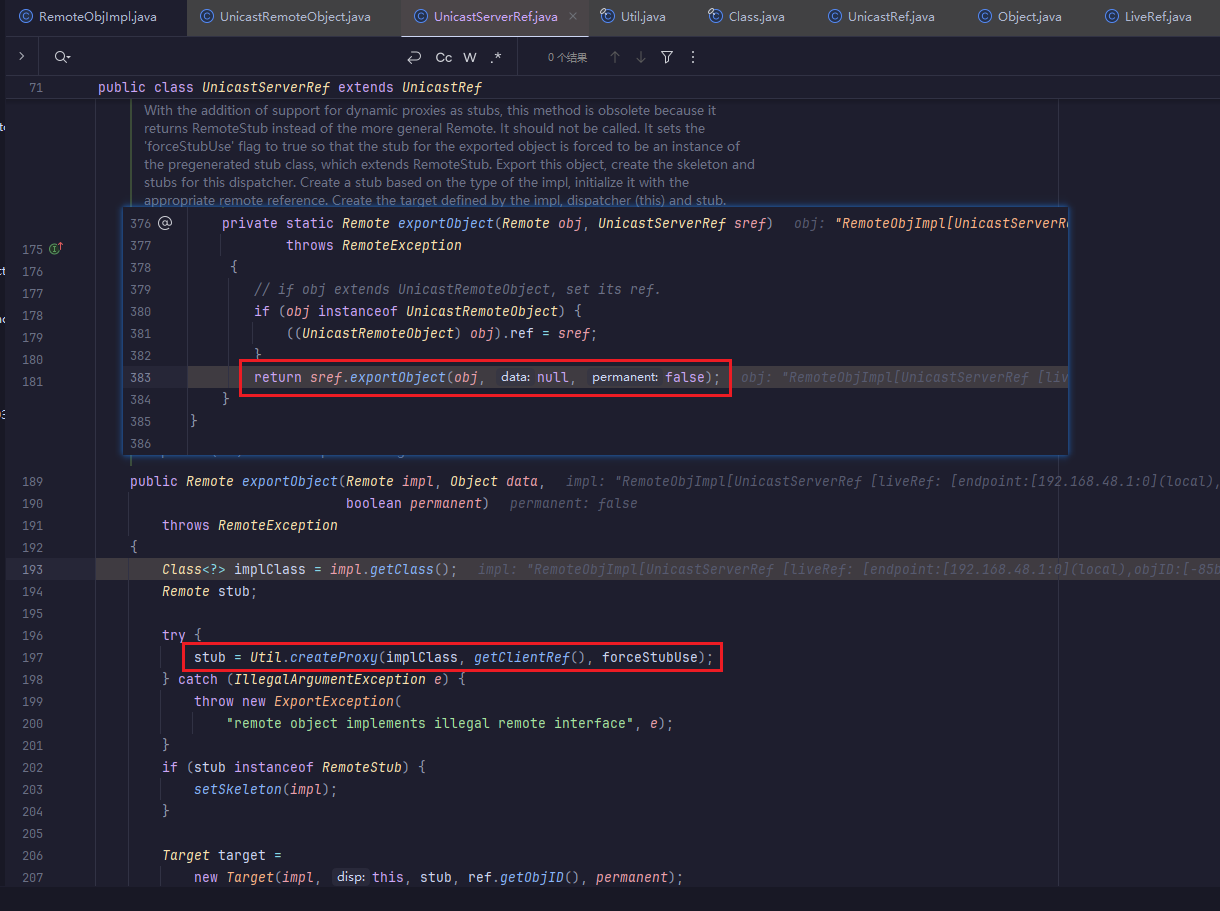
Task: Open the search bar more options menu
Action: (x=693, y=58)
